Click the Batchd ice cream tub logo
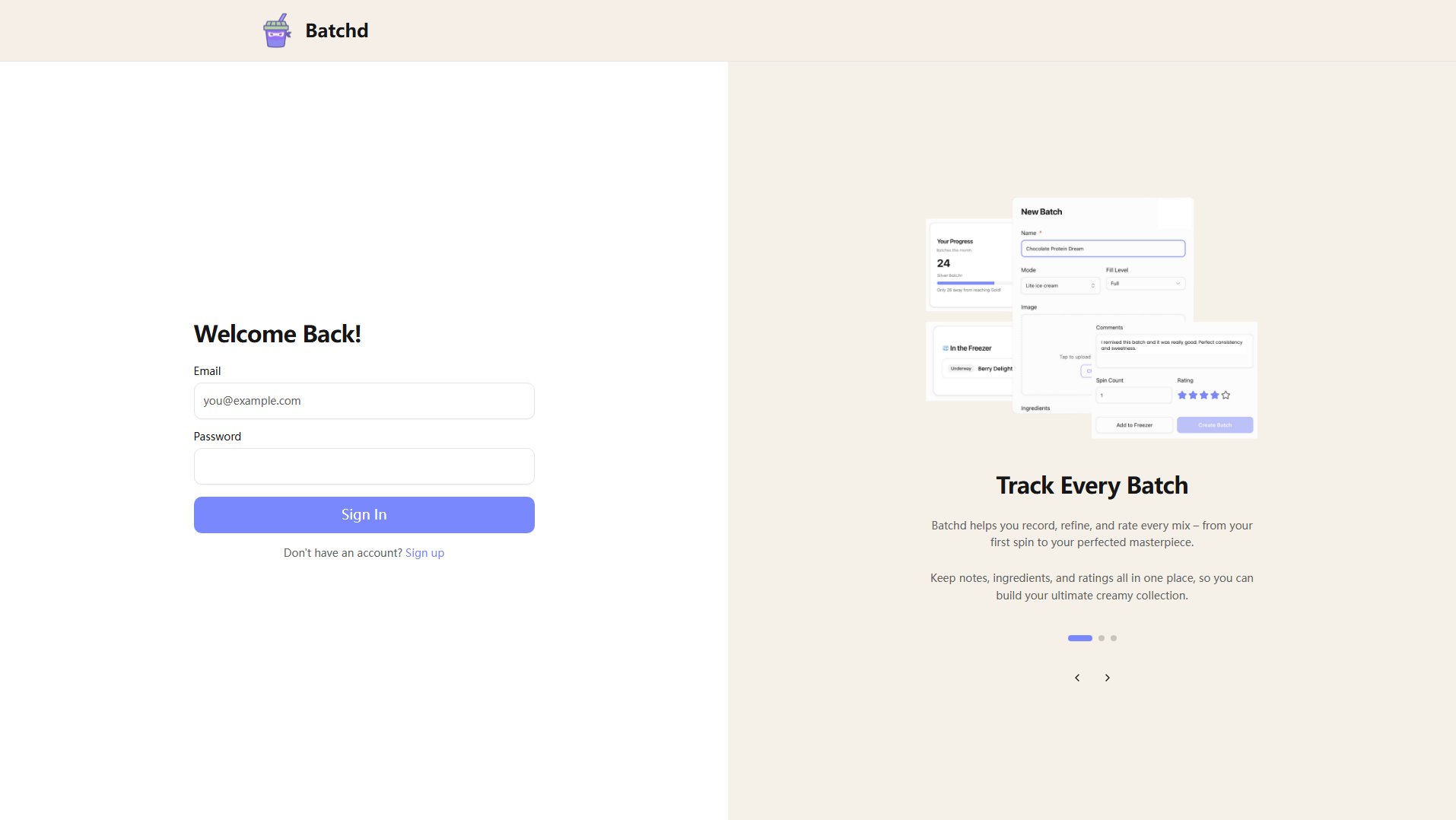This screenshot has height=820, width=1456. point(277,30)
